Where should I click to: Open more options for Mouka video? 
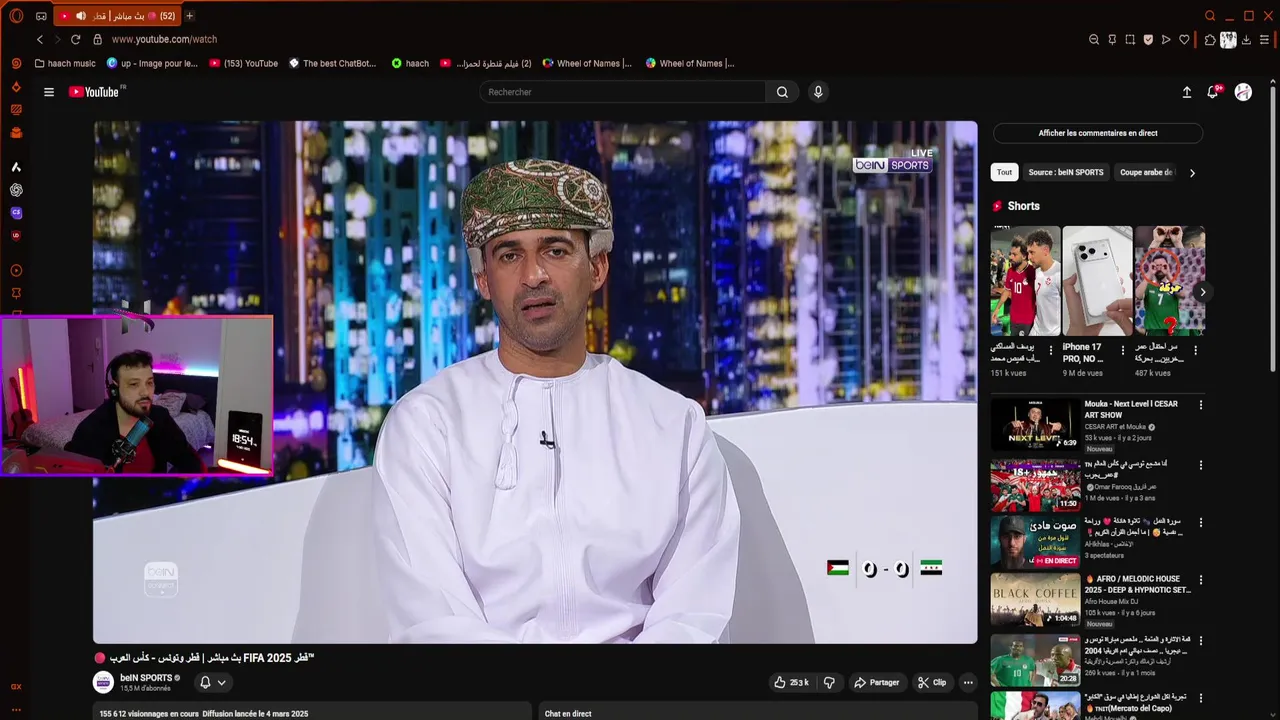[x=1201, y=405]
